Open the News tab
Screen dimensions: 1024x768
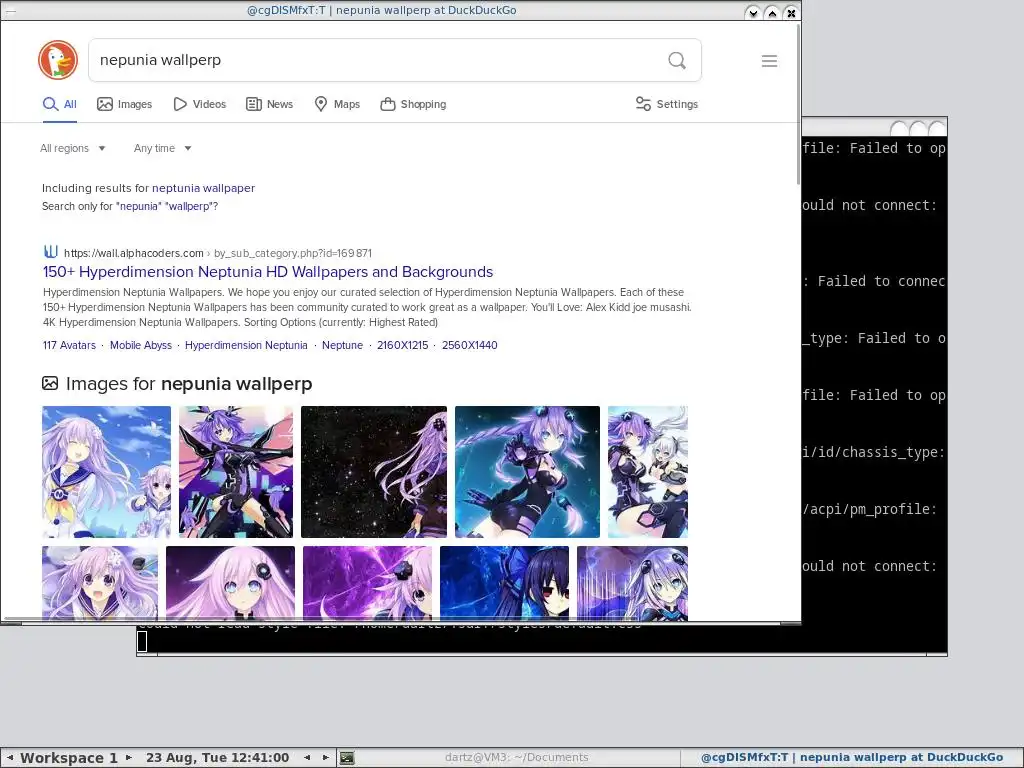point(269,104)
